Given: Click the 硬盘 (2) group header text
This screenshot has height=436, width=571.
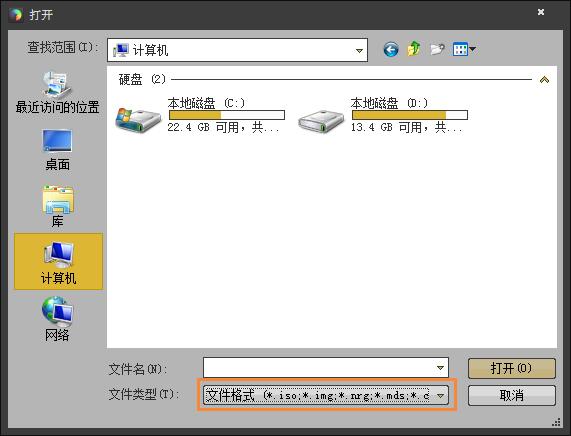Looking at the screenshot, I should (x=142, y=79).
